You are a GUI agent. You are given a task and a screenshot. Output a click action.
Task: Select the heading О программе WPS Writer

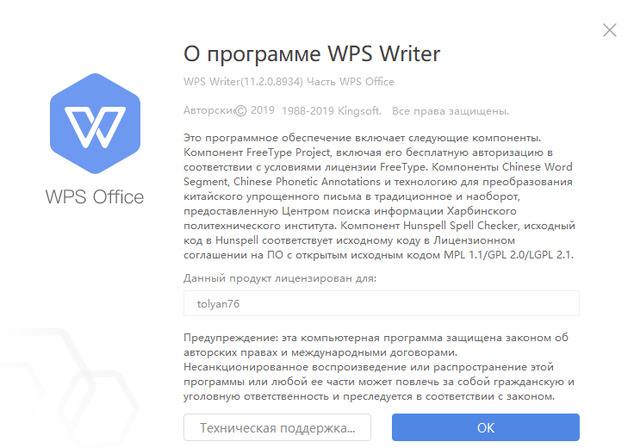(x=312, y=54)
